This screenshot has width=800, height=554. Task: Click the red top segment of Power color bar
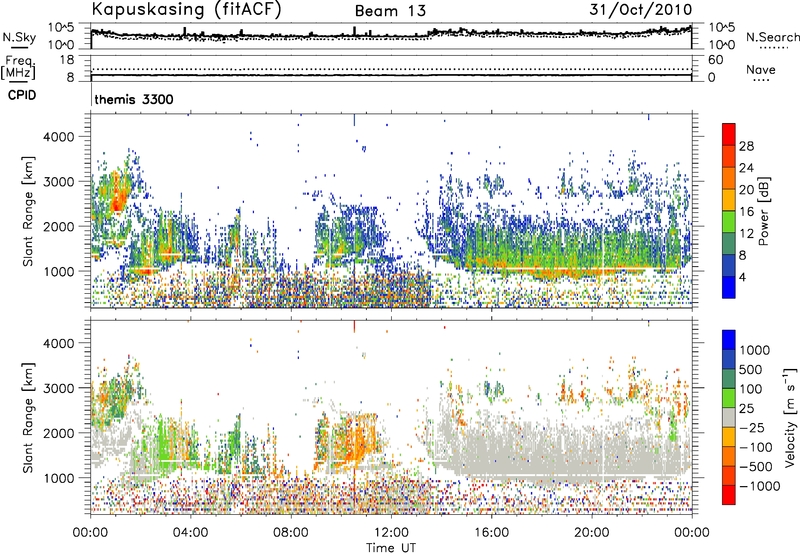(x=729, y=134)
